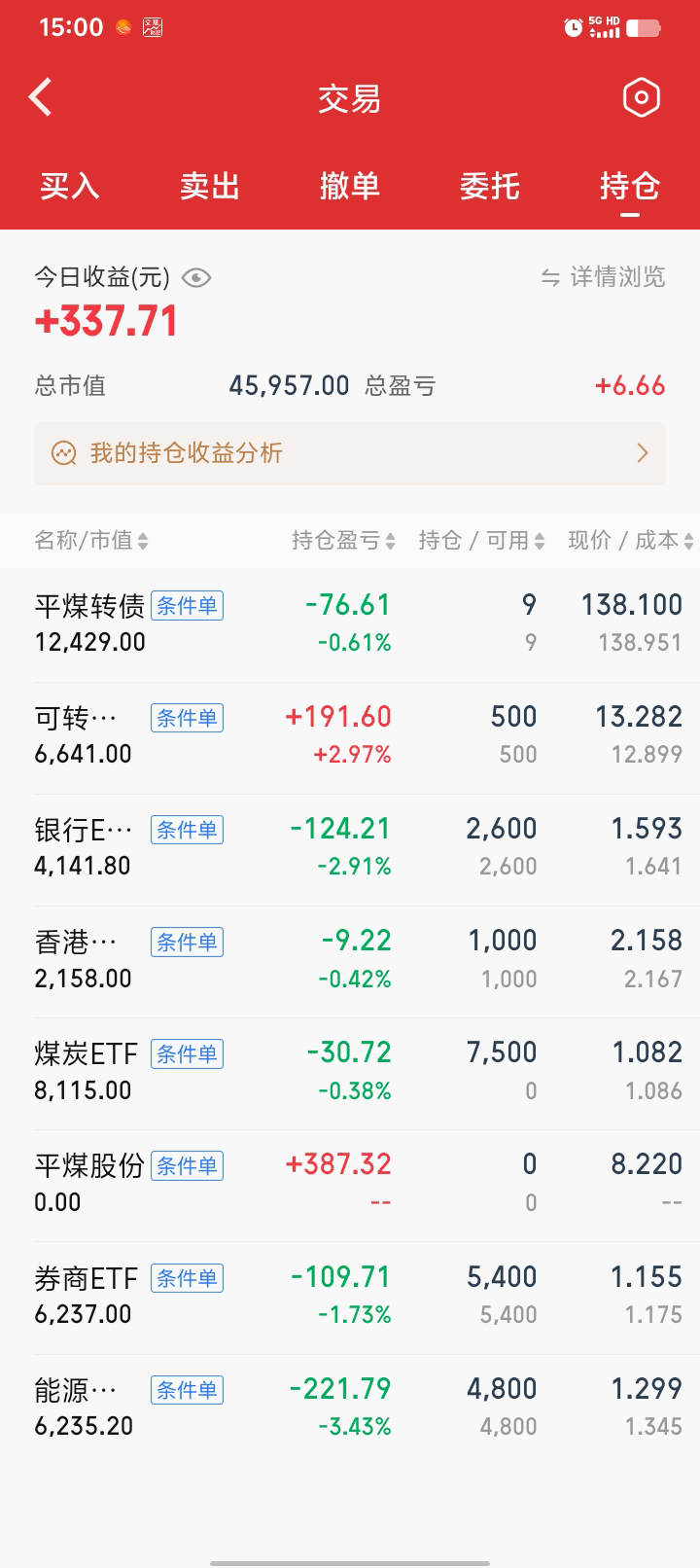Sort by position/available column
Viewport: 700px width, 1568px height.
481,541
